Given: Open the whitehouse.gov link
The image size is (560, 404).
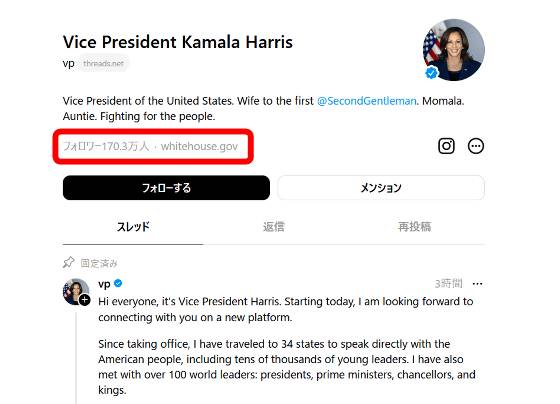Looking at the screenshot, I should (199, 146).
